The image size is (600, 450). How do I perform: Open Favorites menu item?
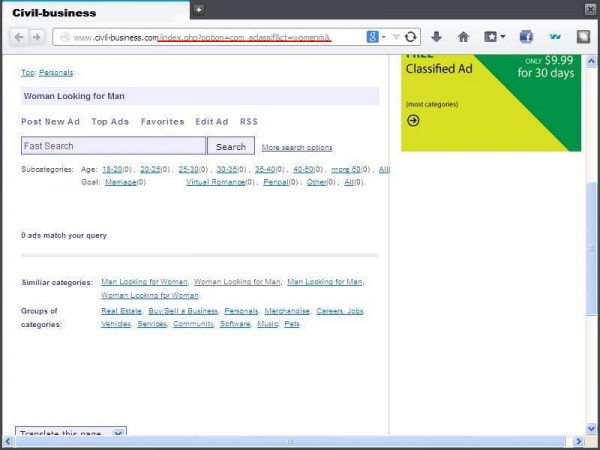click(x=163, y=122)
